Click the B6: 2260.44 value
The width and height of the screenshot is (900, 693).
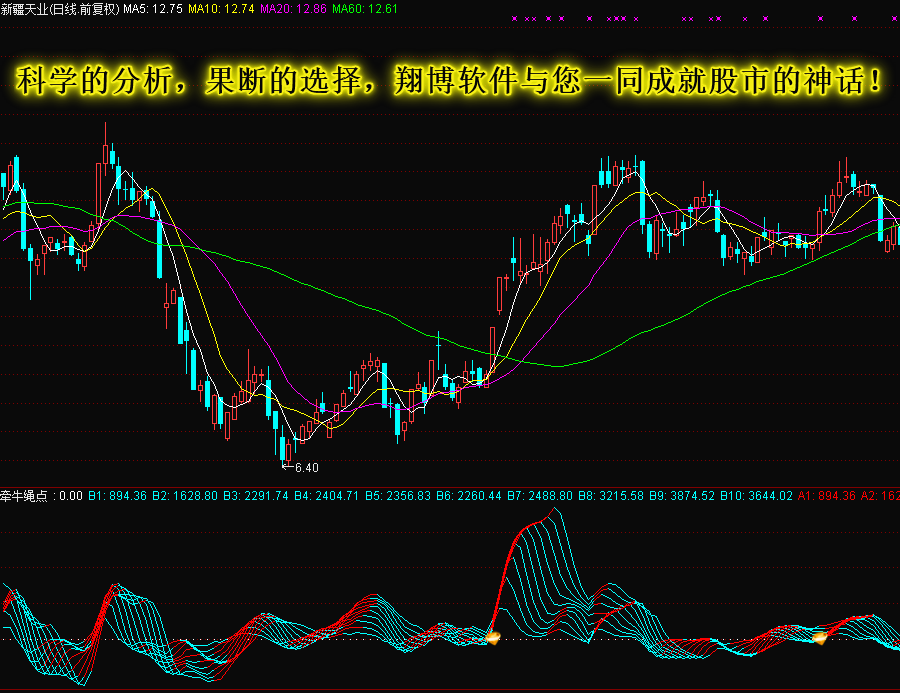click(x=469, y=495)
